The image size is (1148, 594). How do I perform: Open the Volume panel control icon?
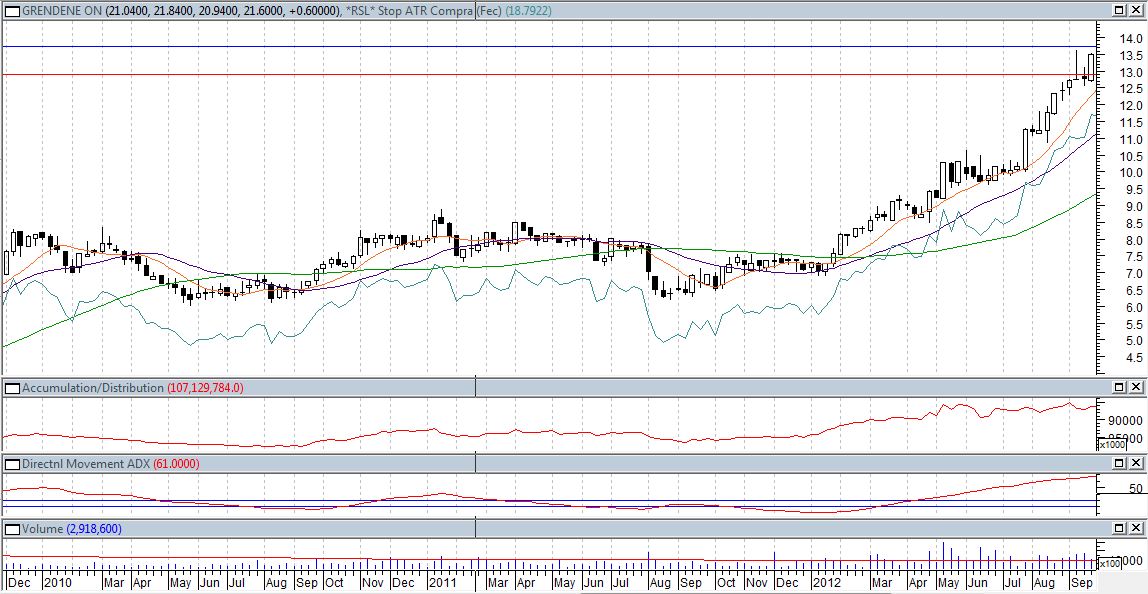[11, 528]
